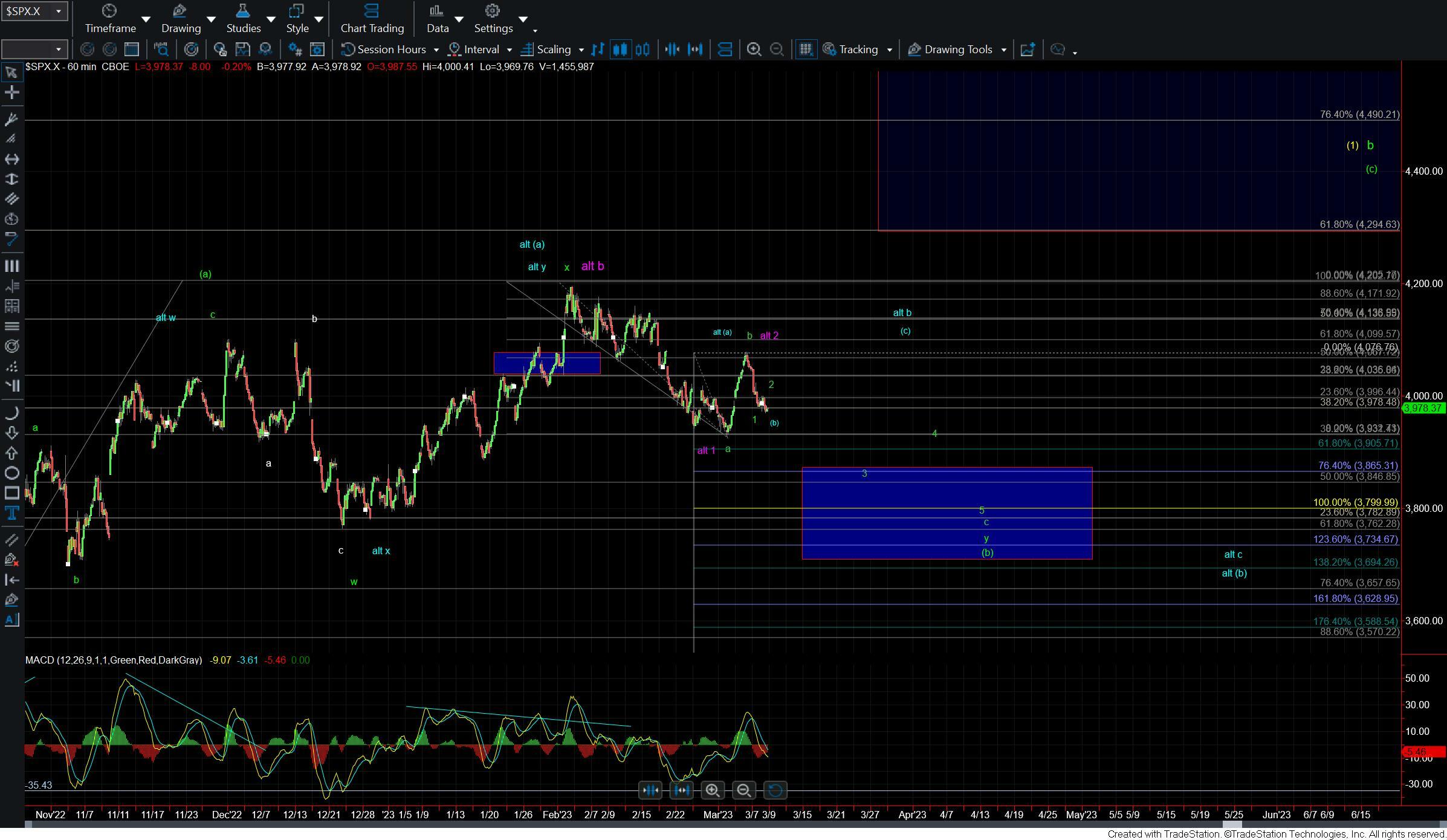This screenshot has height=840, width=1447.
Task: Select the vertical time lines tool
Action: tap(11, 266)
